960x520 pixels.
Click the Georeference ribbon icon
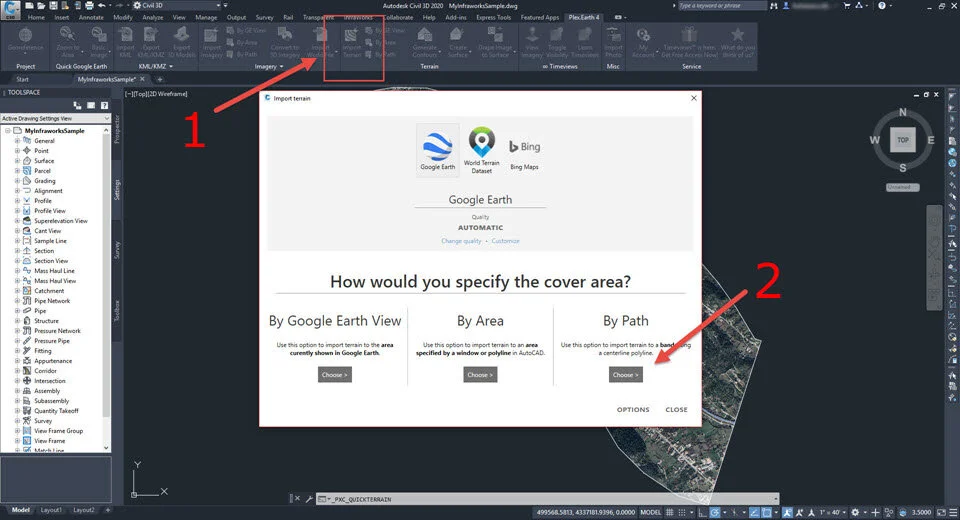coord(26,42)
